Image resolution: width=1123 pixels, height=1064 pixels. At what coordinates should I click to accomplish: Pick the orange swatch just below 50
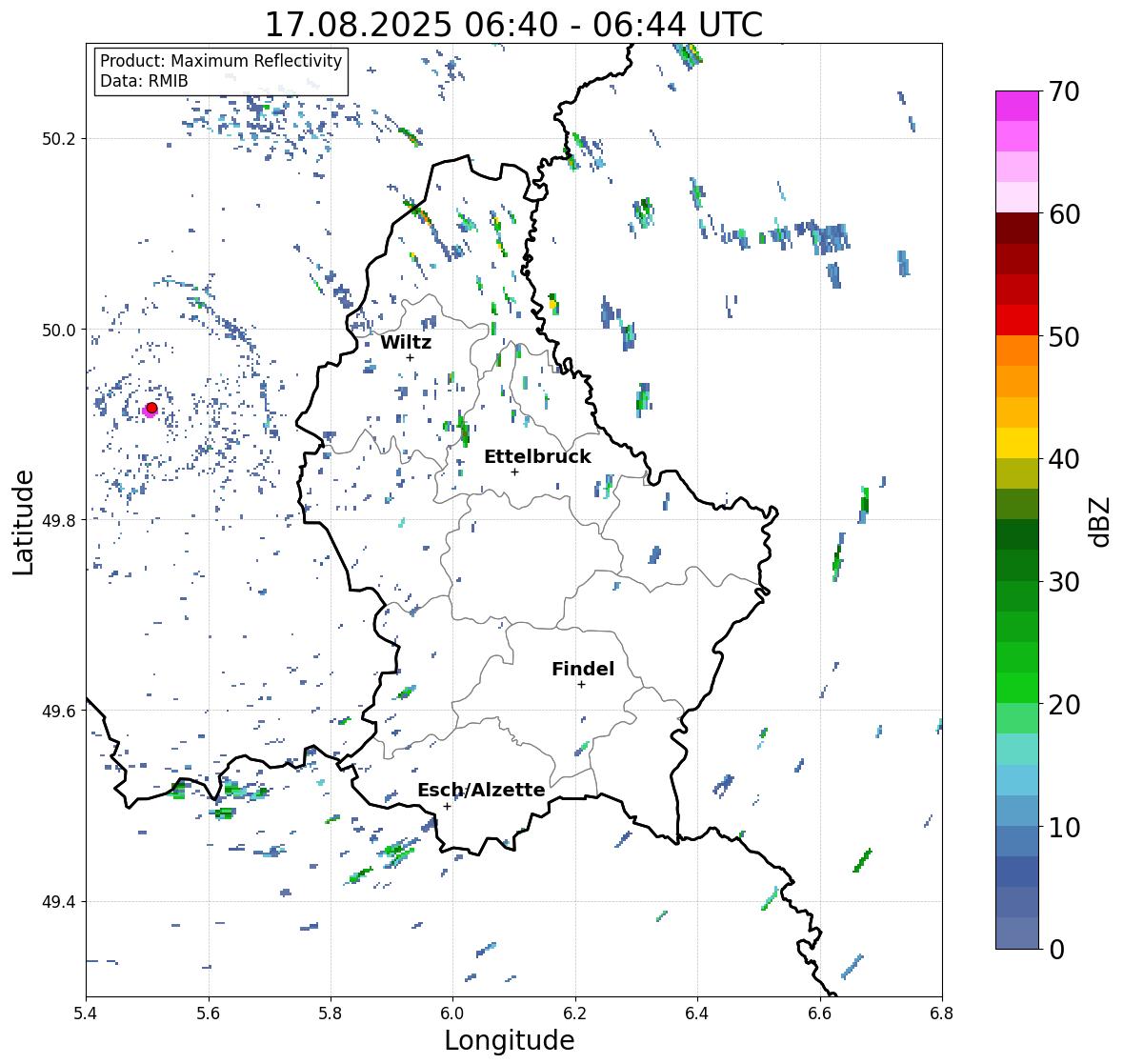pos(1017,351)
